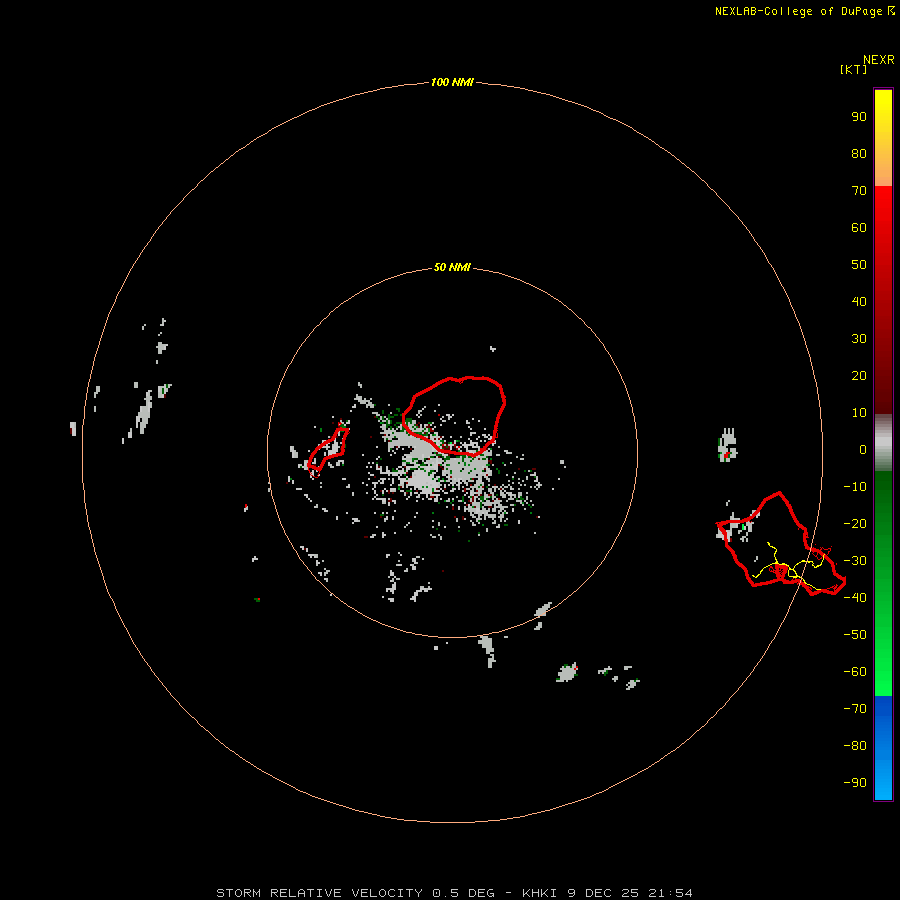The width and height of the screenshot is (900, 900).
Task: Click the 30 value on velocity scale
Action: click(x=859, y=339)
